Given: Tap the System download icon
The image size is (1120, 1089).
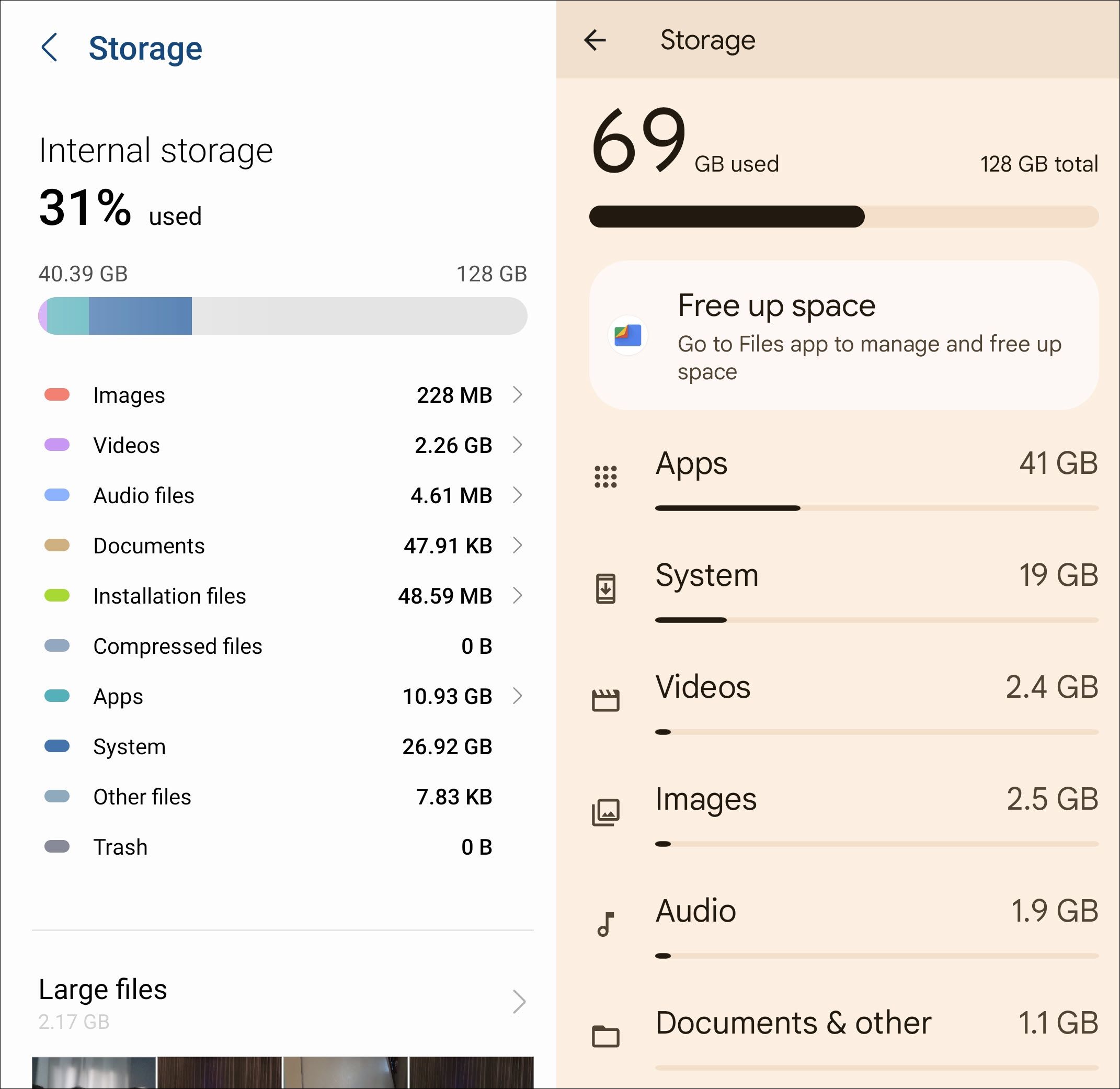Looking at the screenshot, I should coord(605,588).
